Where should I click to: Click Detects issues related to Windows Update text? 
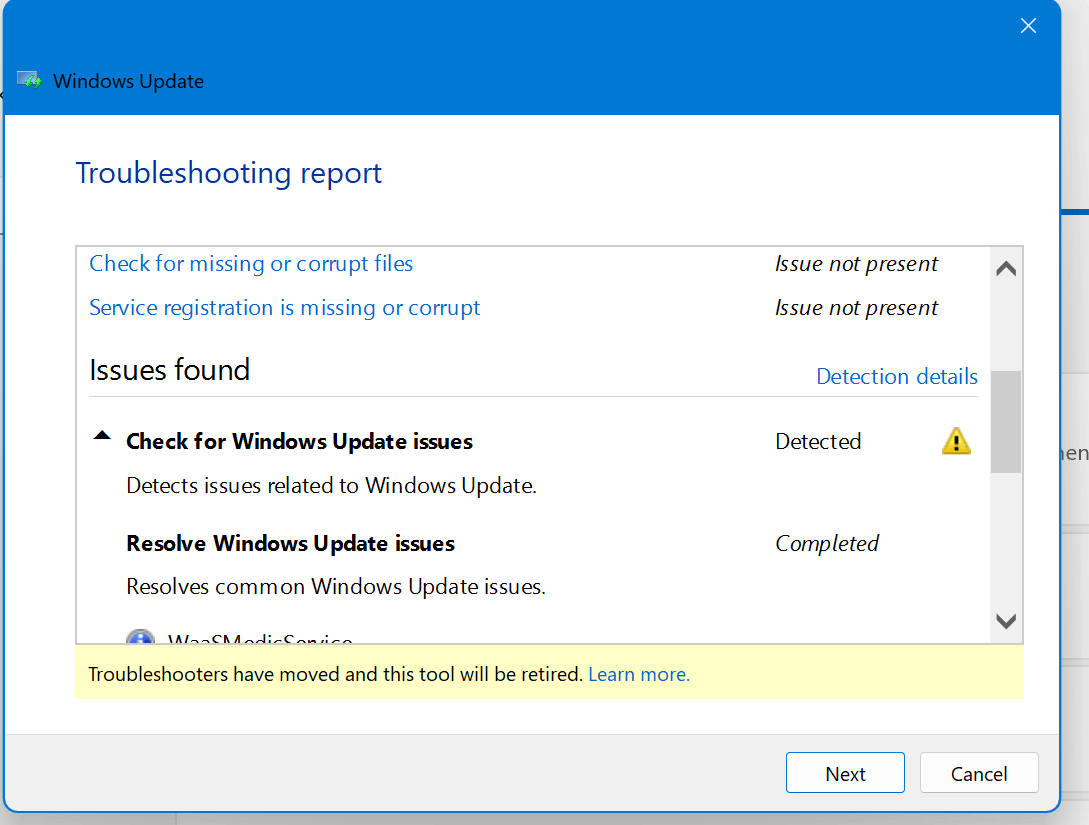331,485
